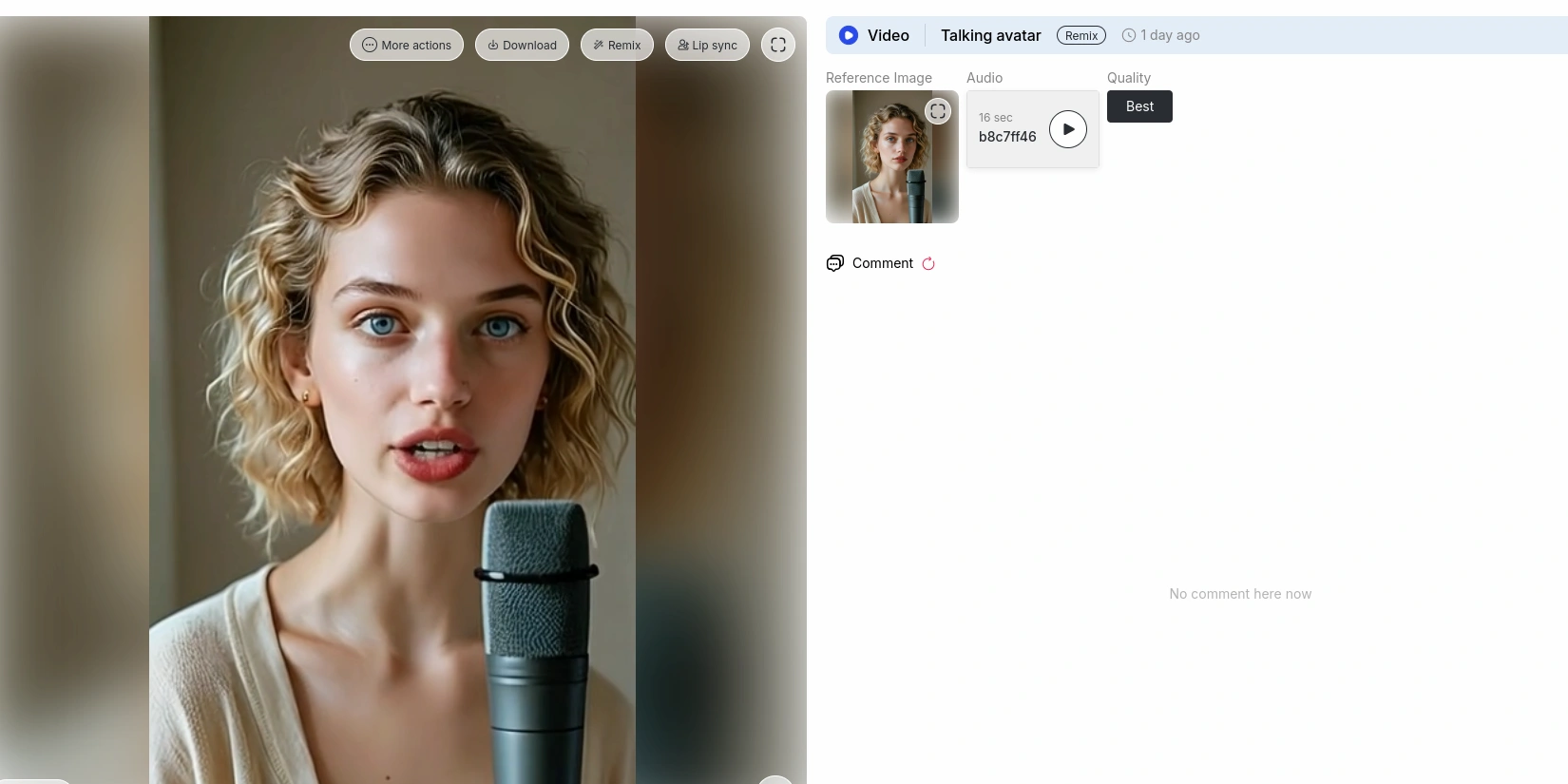
Task: Click the Video title text
Action: pos(888,35)
